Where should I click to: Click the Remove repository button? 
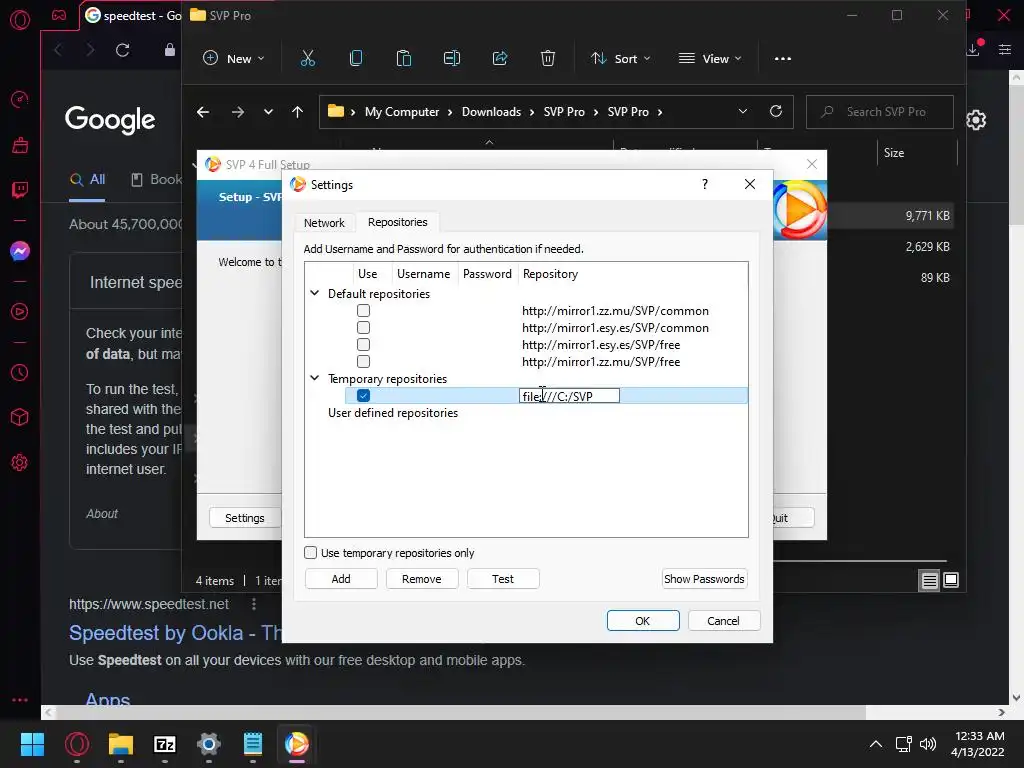click(422, 579)
